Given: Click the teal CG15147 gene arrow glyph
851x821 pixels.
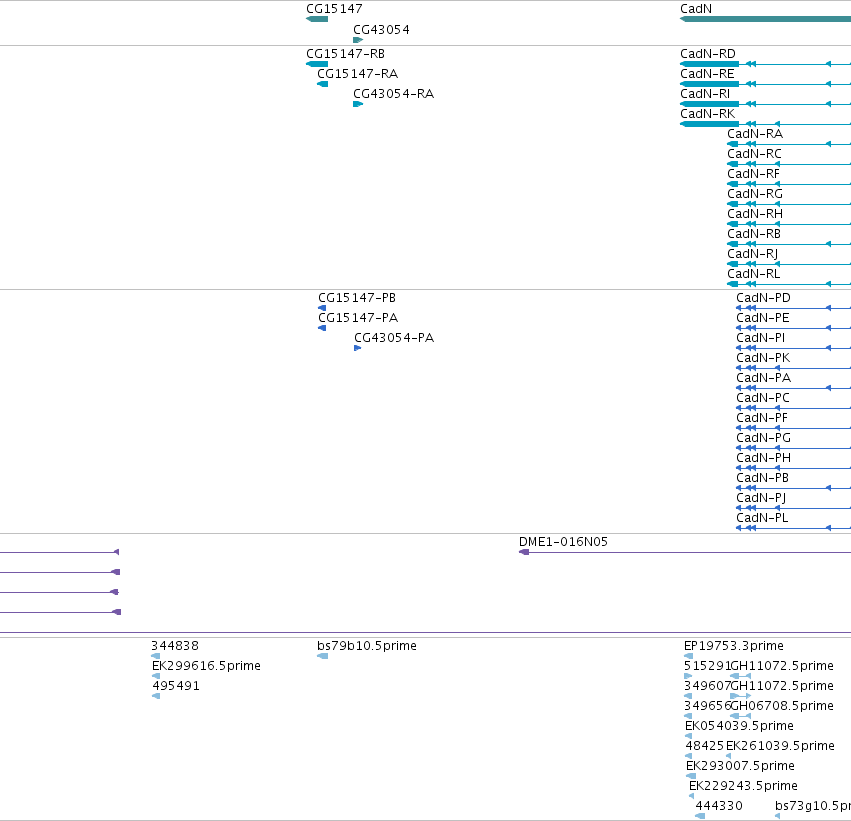Looking at the screenshot, I should coord(317,19).
